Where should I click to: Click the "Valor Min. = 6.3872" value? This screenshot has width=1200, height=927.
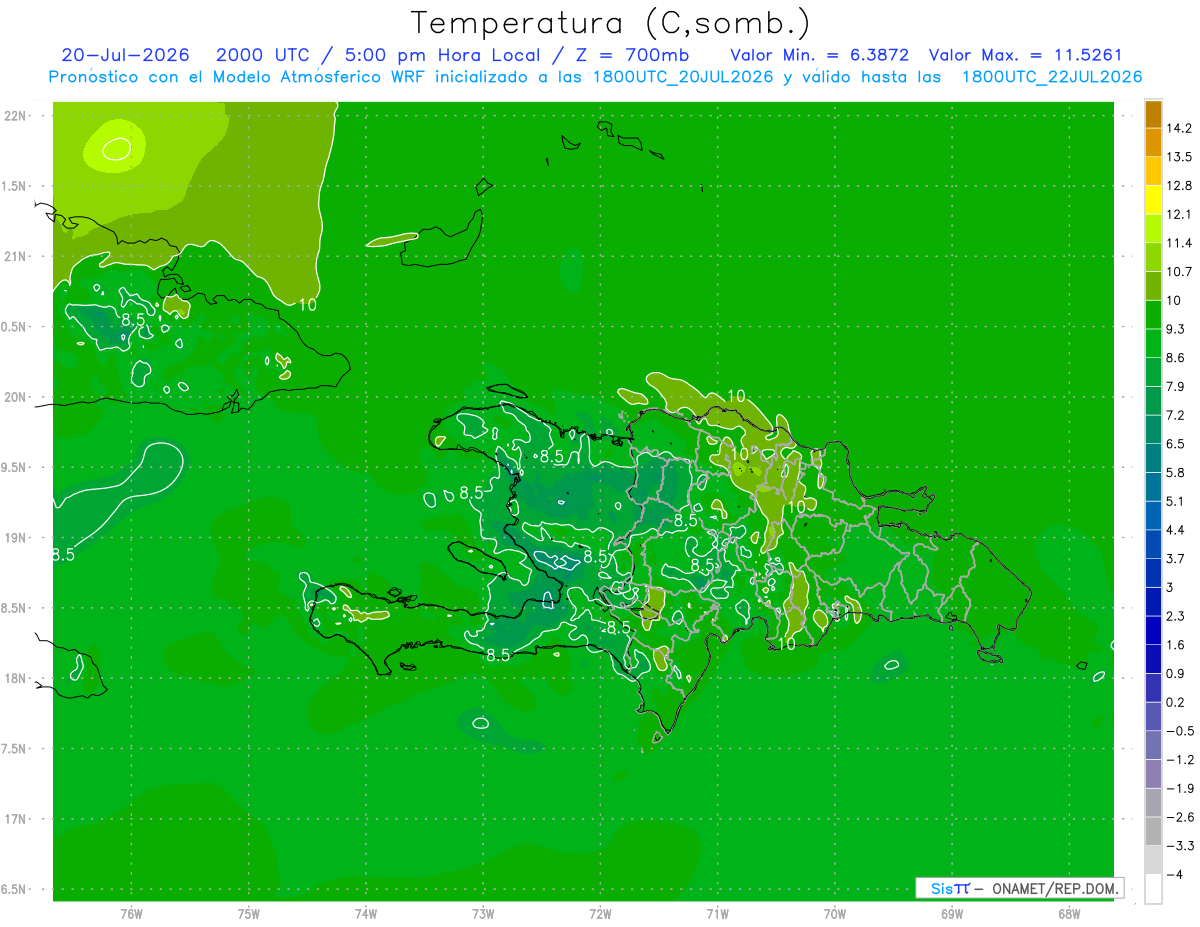click(819, 55)
